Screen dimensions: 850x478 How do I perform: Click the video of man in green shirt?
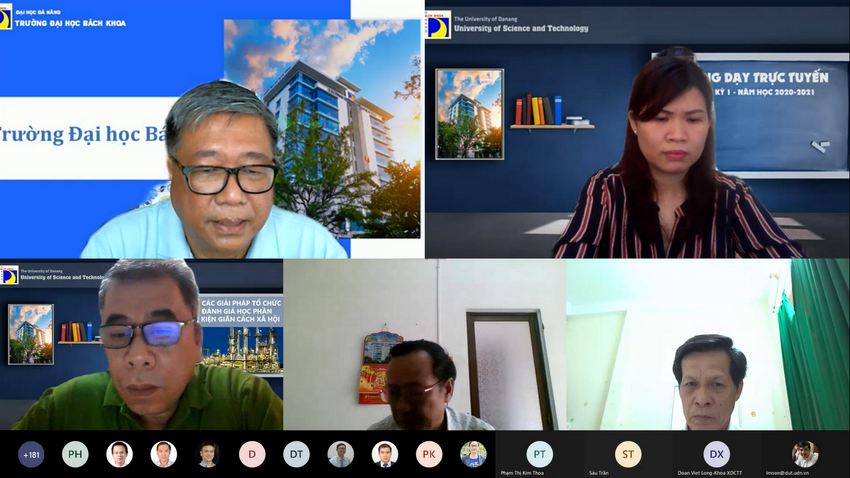(x=141, y=345)
